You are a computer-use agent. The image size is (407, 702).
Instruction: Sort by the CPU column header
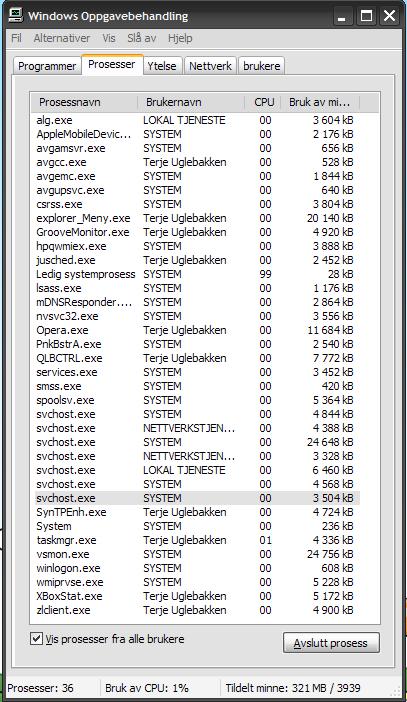click(x=263, y=102)
